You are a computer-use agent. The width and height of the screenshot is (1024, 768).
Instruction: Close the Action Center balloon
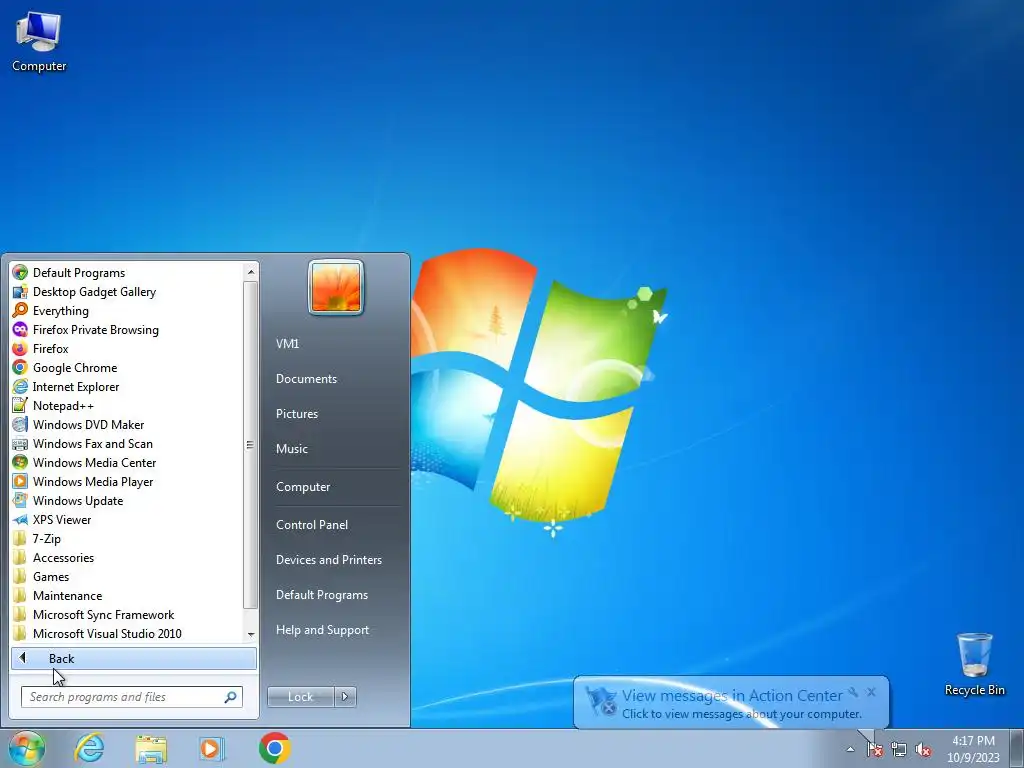pos(871,692)
